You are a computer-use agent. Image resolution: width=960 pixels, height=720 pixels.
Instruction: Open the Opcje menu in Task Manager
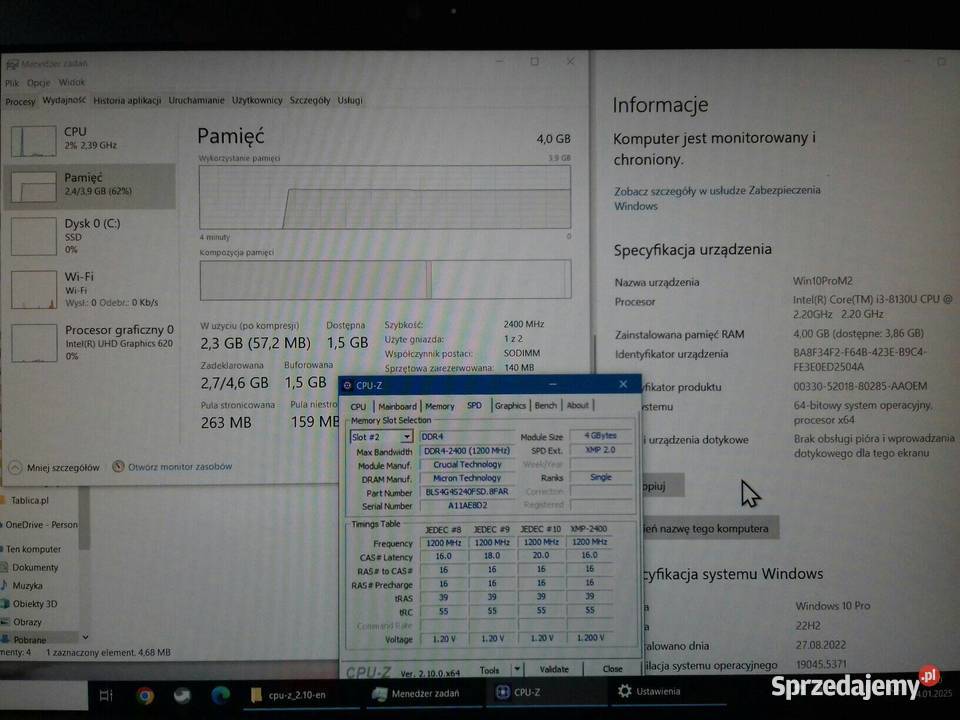click(38, 83)
